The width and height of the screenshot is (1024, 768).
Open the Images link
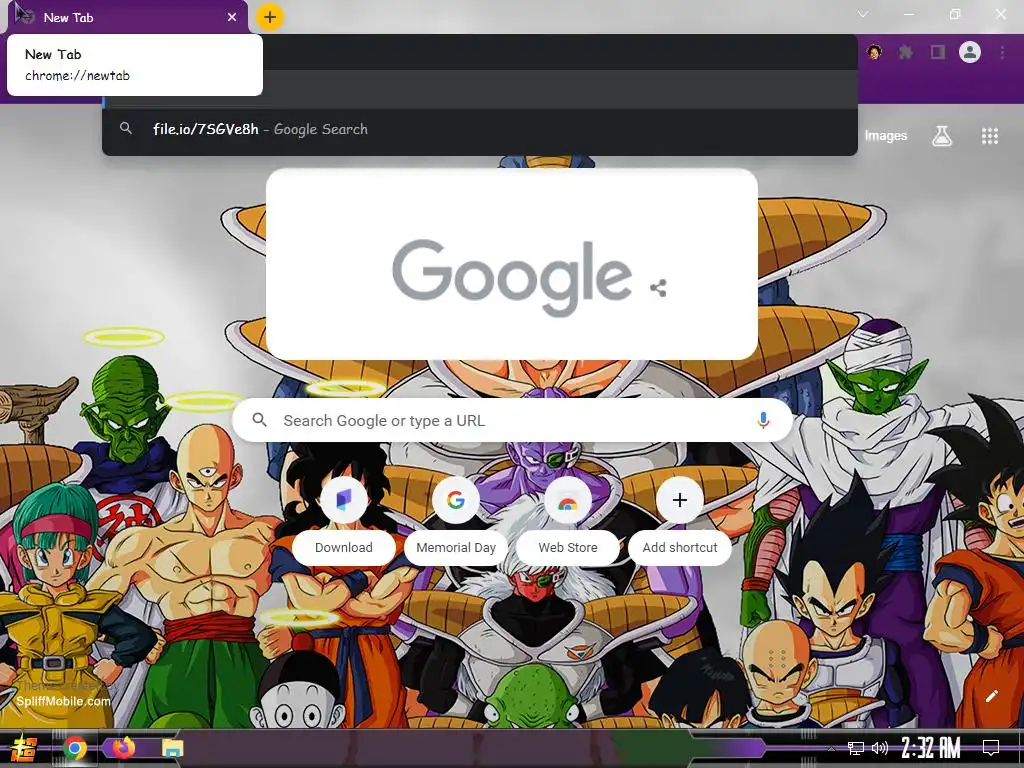coord(886,136)
